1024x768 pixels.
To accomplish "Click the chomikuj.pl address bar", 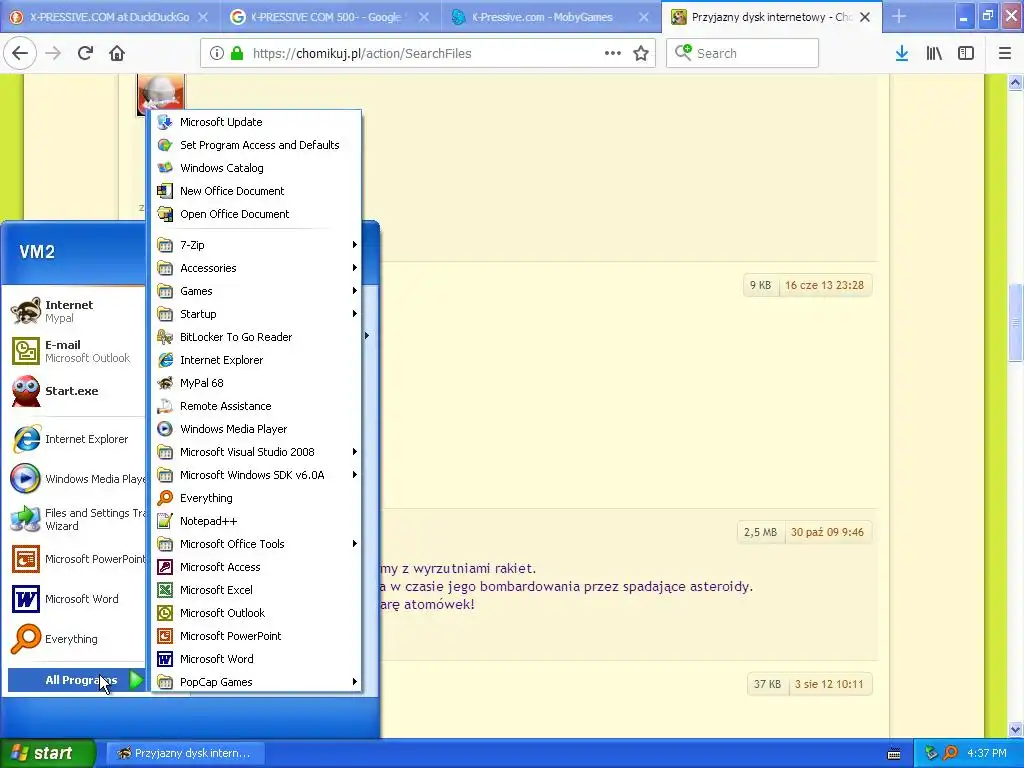I will coord(427,53).
